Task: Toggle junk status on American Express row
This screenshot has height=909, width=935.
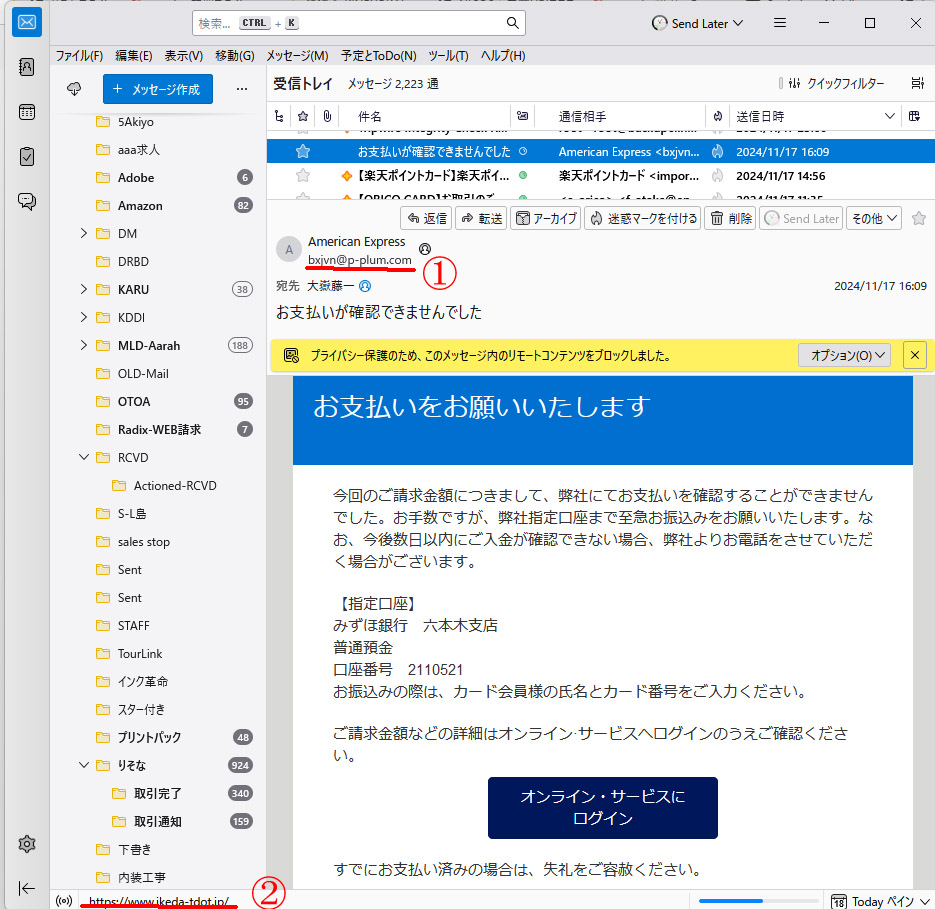Action: (x=718, y=152)
